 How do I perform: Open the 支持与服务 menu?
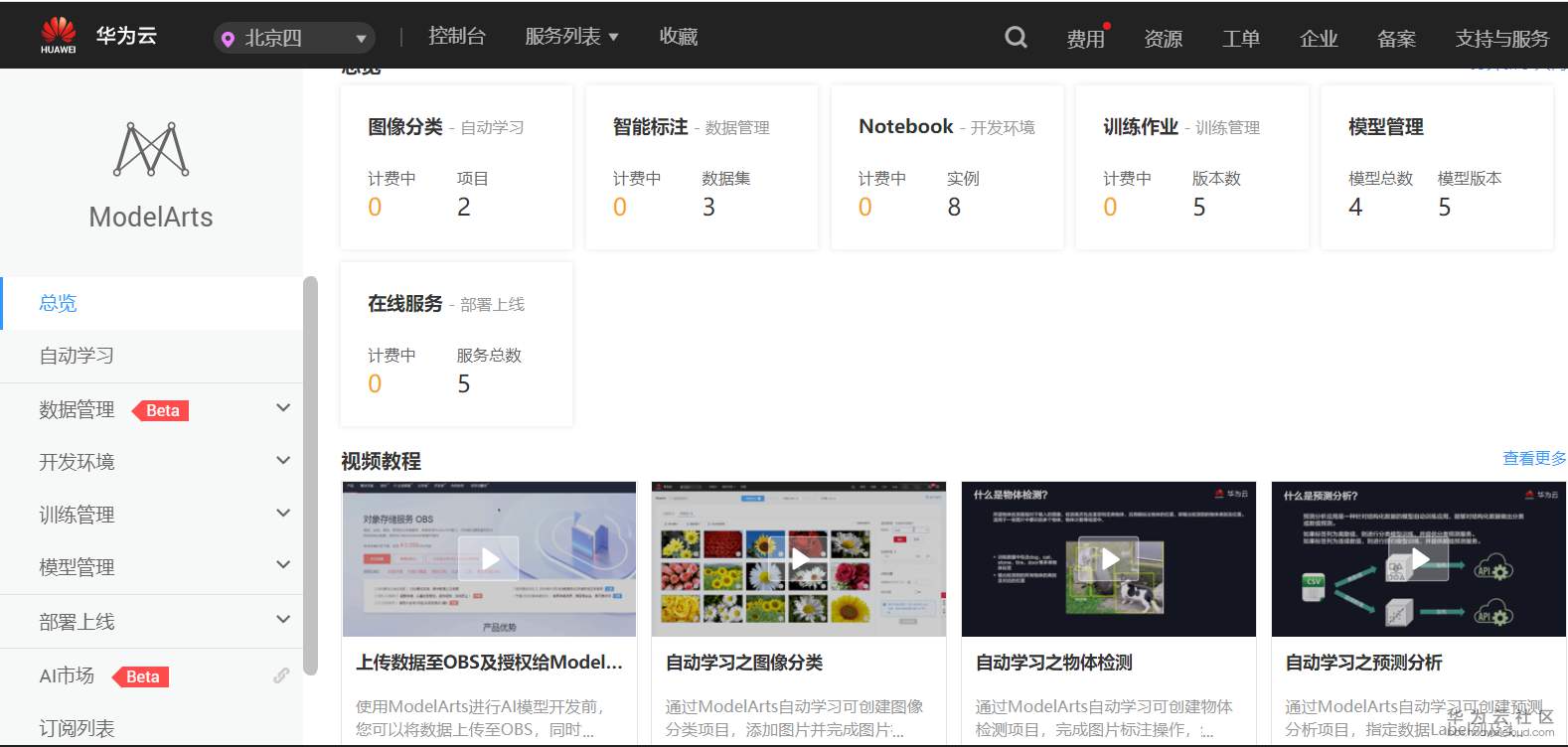click(1502, 39)
